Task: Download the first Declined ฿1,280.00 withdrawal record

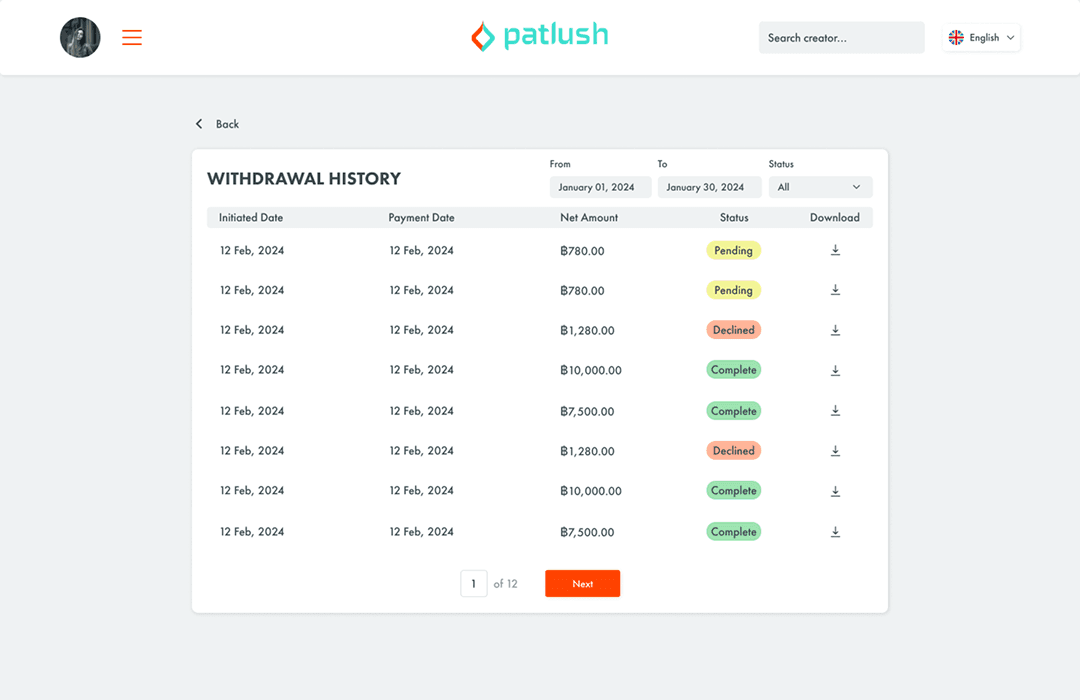Action: click(x=836, y=330)
